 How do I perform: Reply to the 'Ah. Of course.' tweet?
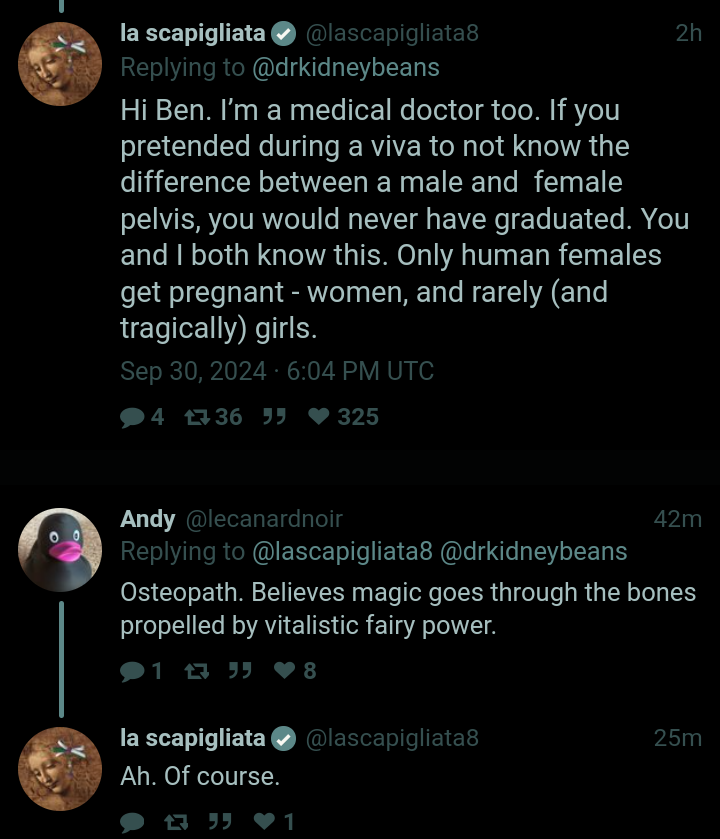point(132,823)
